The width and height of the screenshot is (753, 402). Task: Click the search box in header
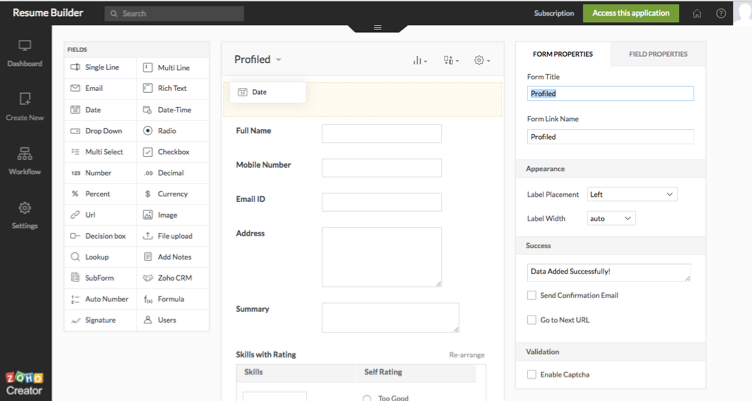[x=174, y=13]
